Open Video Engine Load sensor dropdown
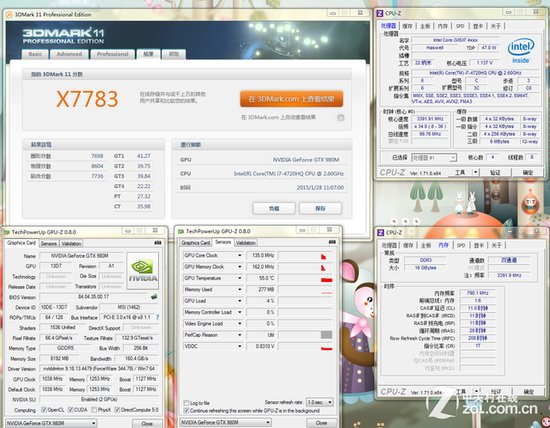The height and width of the screenshot is (428, 550). click(x=240, y=323)
